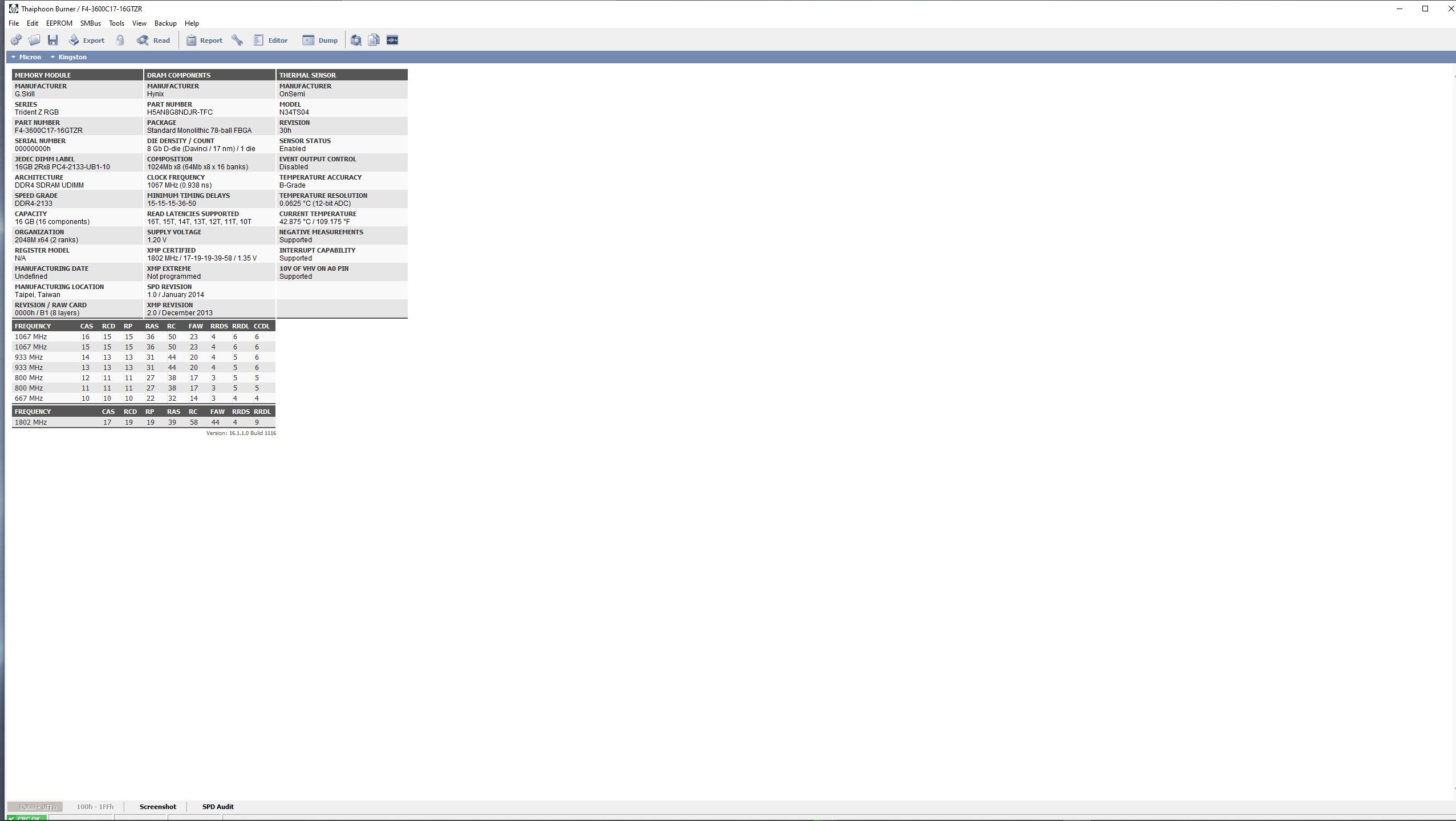Viewport: 1456px width, 821px height.
Task: Click the copy documents icon in toolbar
Action: point(374,40)
